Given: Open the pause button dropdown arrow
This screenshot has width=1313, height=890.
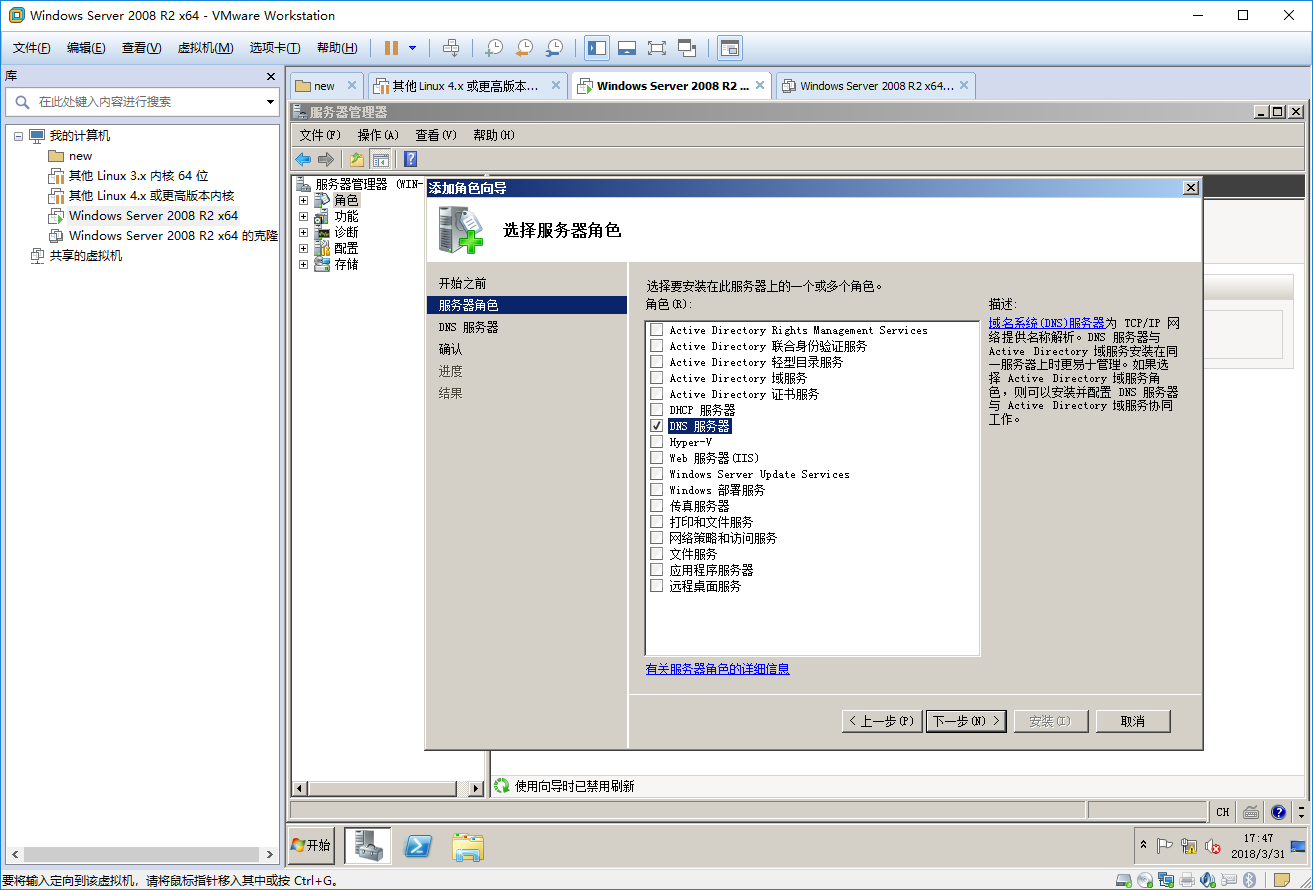Looking at the screenshot, I should (x=412, y=47).
